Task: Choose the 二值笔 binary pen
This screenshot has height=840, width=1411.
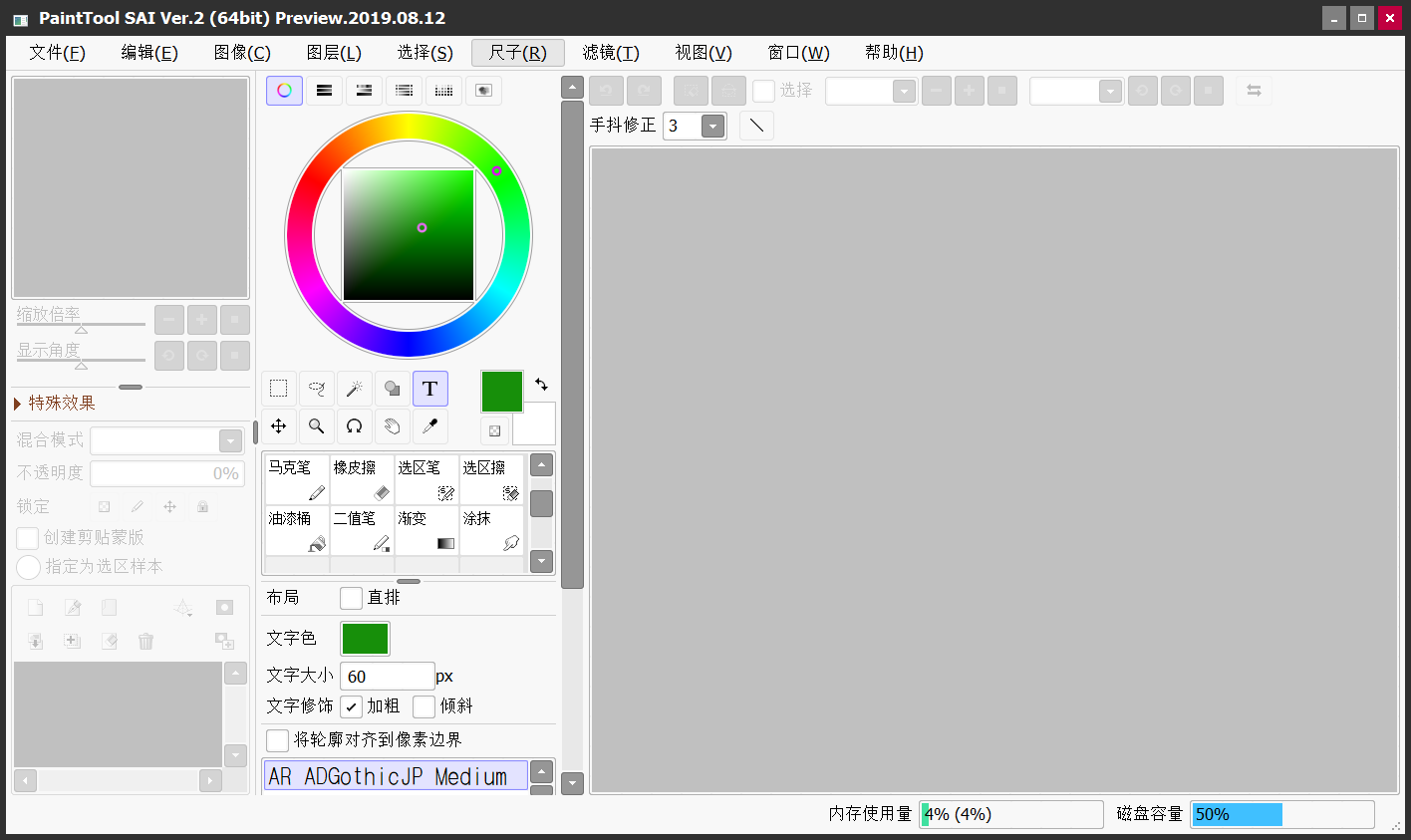Action: tap(362, 531)
